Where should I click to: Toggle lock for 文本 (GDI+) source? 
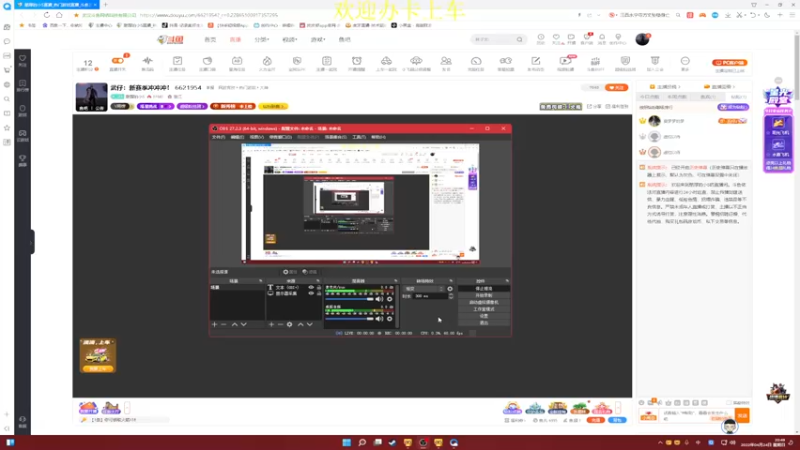319,288
